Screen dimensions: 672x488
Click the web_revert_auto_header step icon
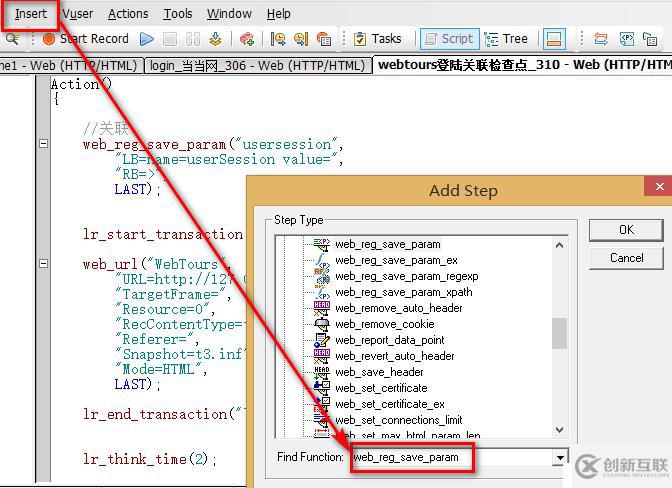pyautogui.click(x=322, y=356)
